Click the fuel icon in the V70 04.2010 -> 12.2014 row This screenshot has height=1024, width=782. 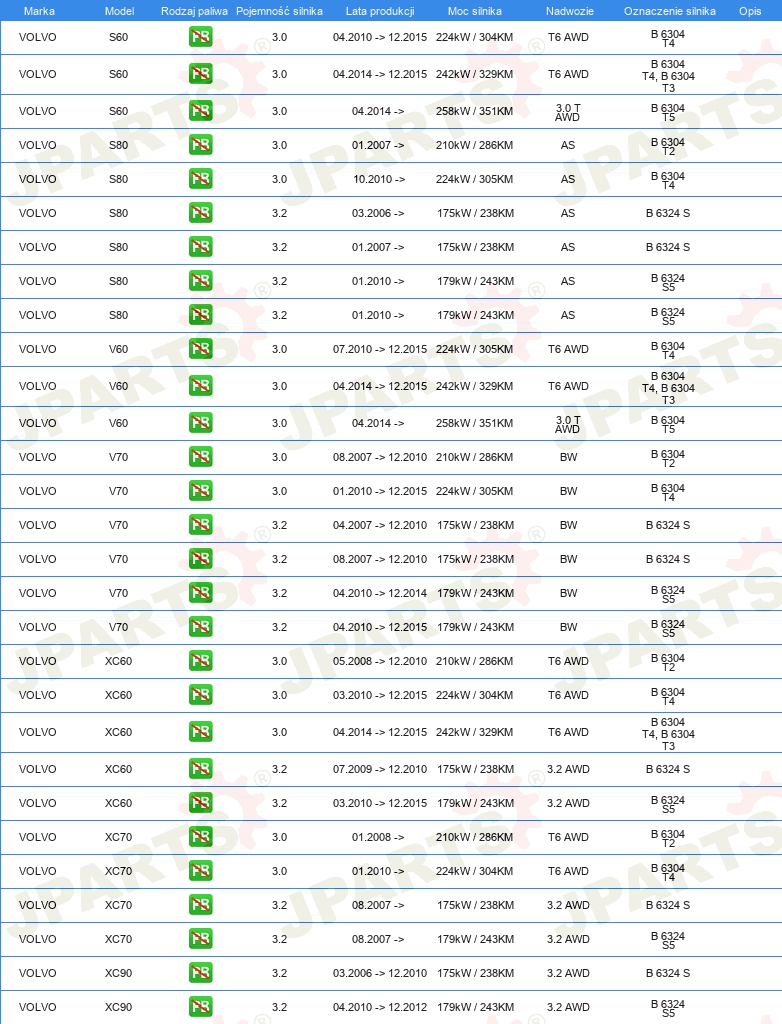201,593
